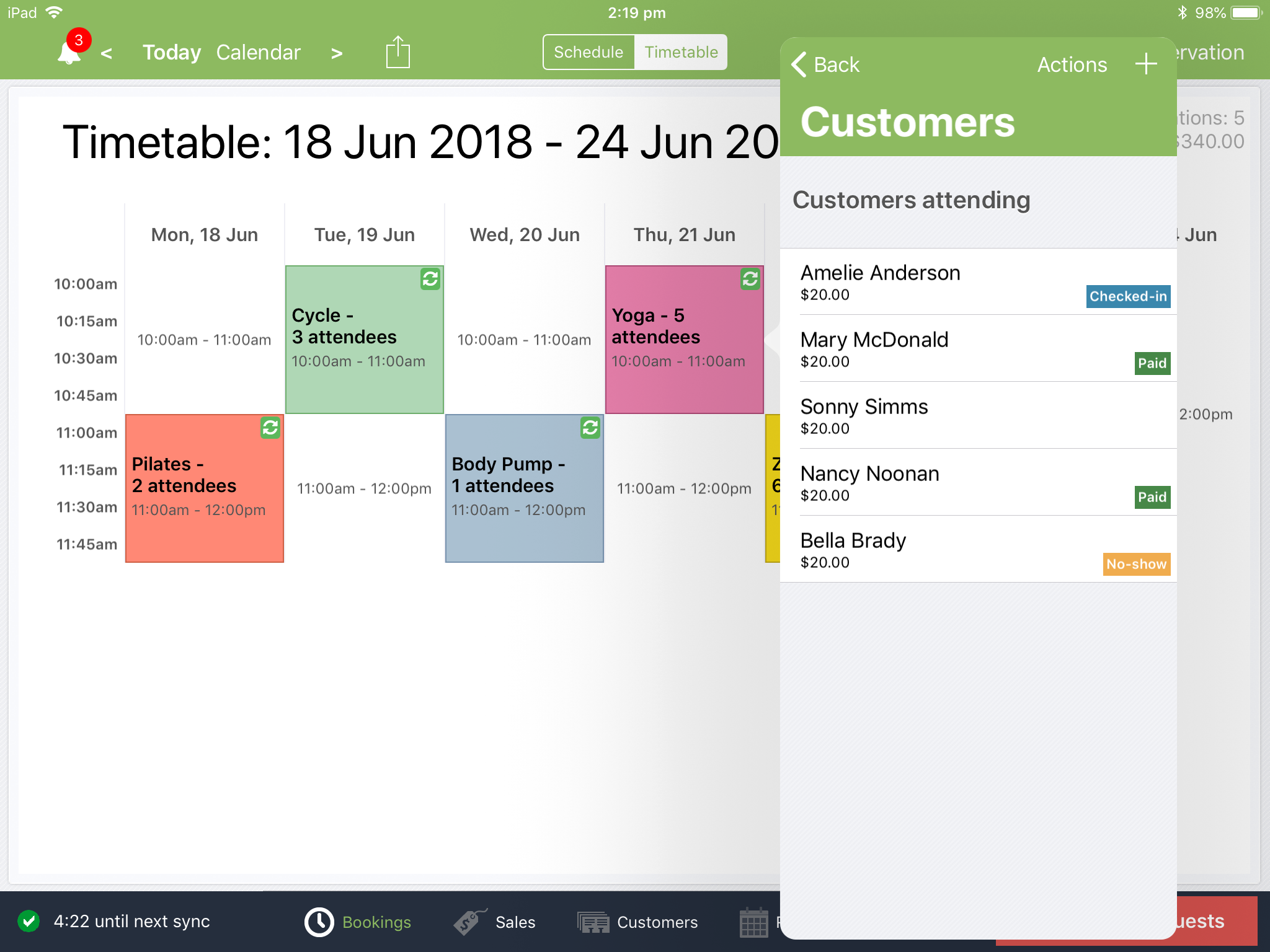Go to previous week with left arrow

click(107, 53)
